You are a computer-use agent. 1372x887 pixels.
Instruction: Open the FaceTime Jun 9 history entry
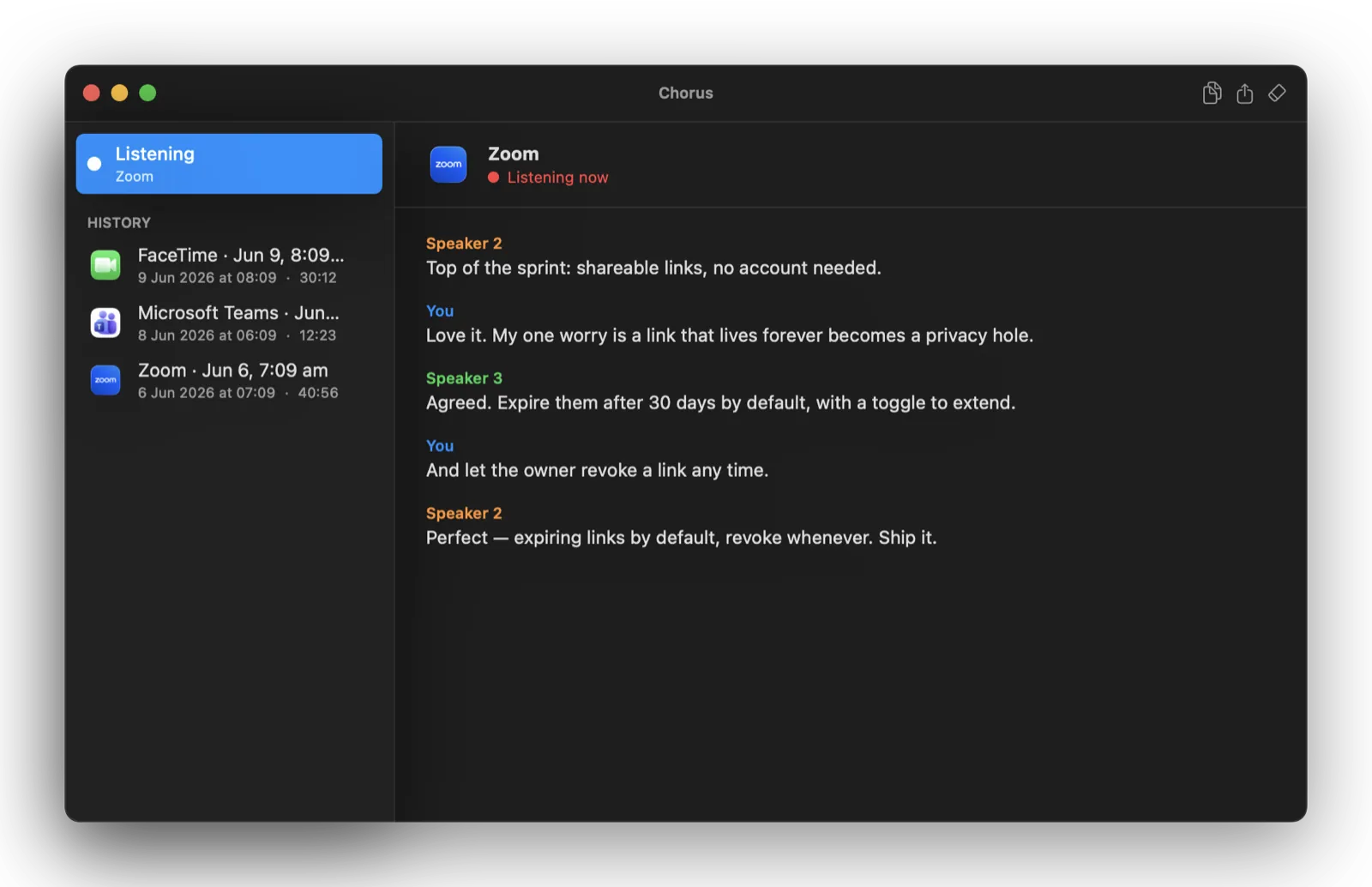229,265
